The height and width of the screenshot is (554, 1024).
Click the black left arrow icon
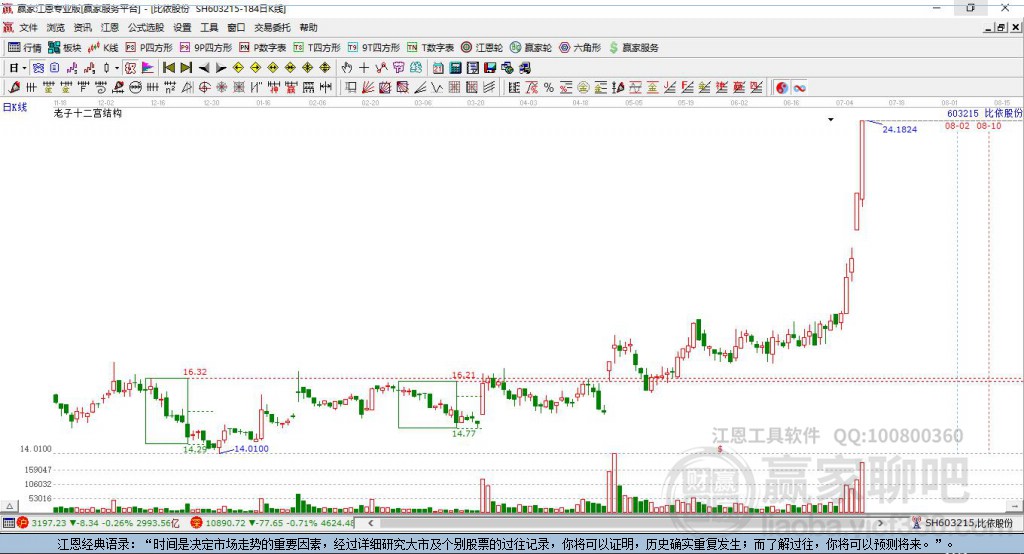pos(204,68)
